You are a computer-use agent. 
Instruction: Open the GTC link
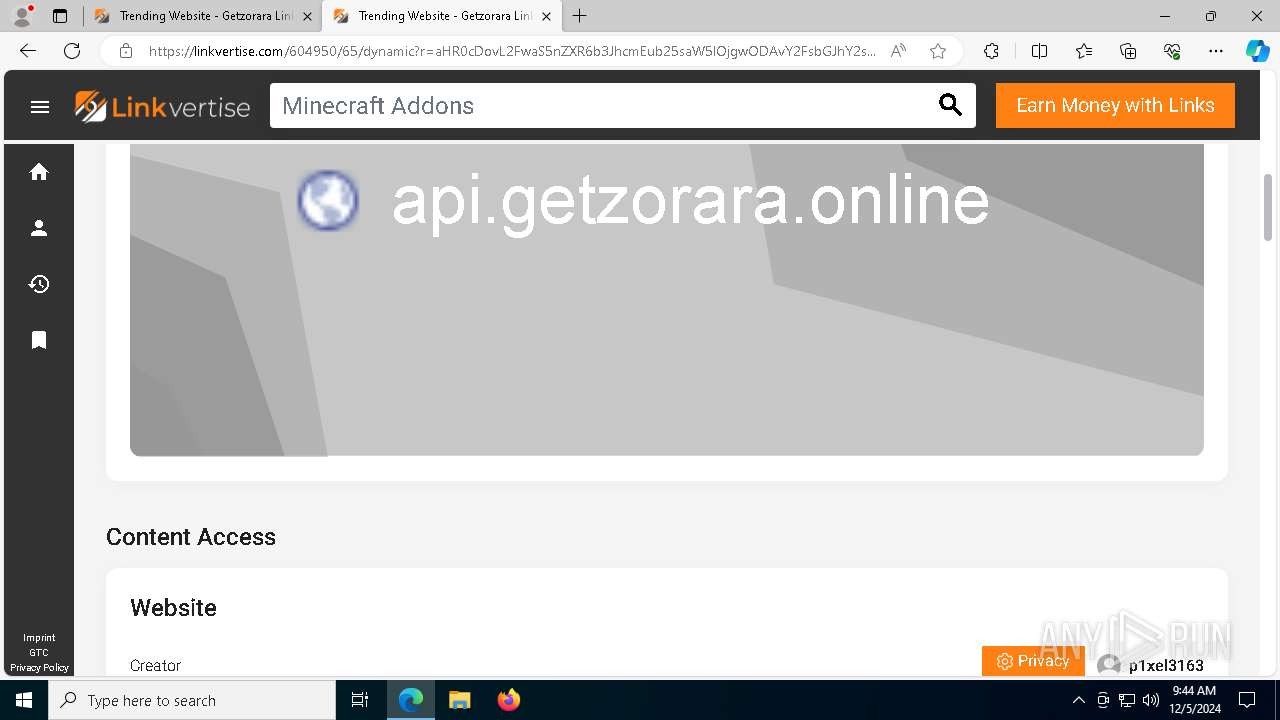39,653
